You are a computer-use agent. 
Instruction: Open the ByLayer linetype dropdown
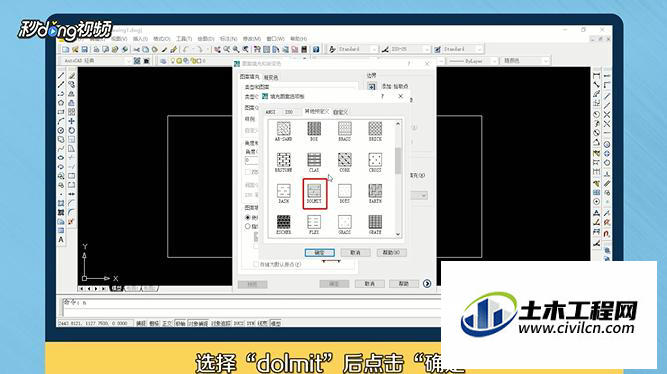(473, 61)
